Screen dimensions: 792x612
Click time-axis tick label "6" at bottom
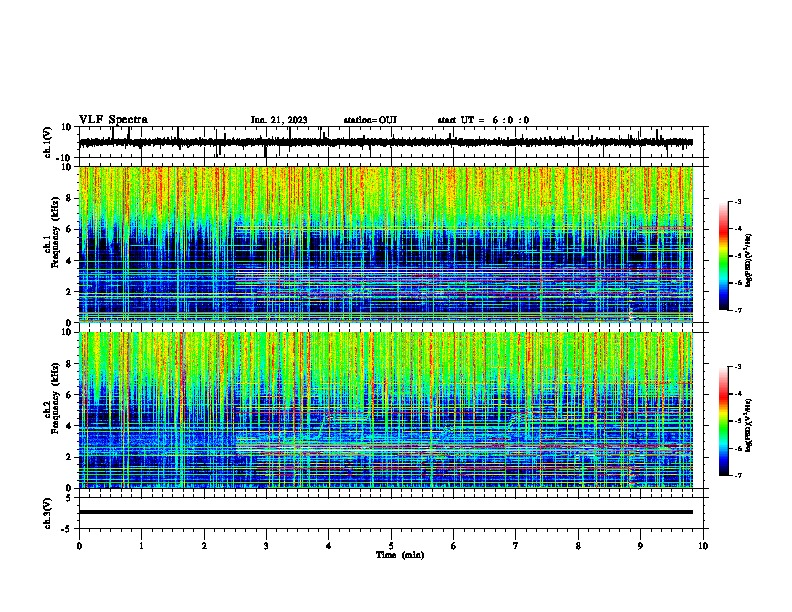click(454, 546)
